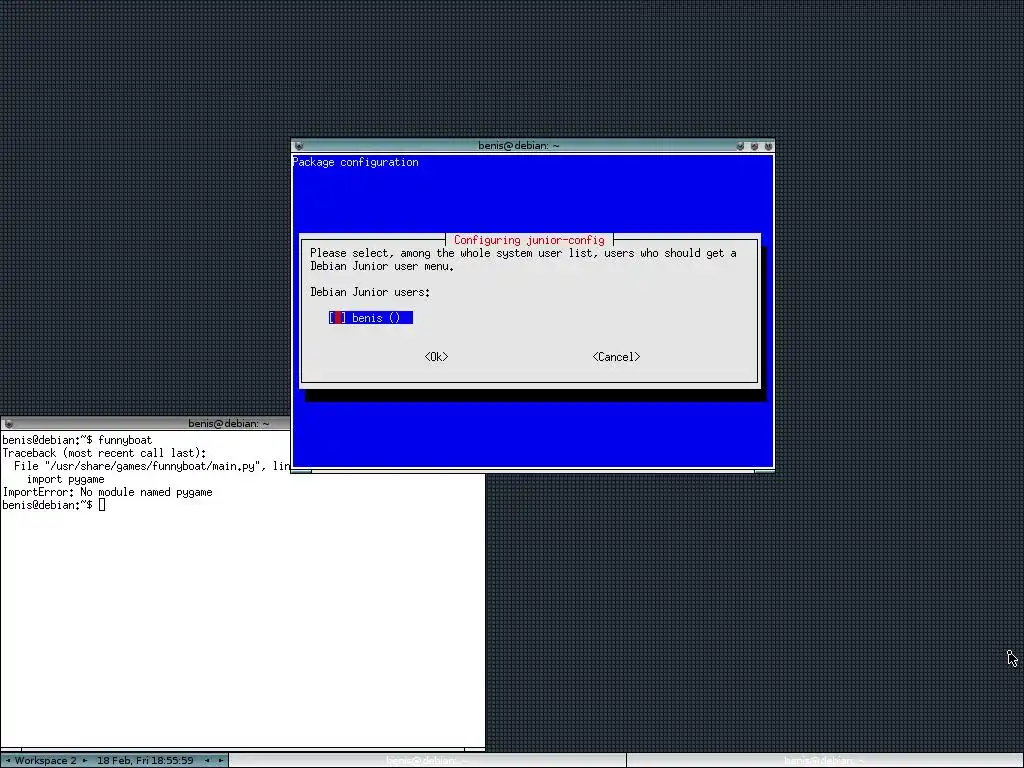Click the configuration window title bar text
This screenshot has width=1024, height=768.
click(x=519, y=146)
